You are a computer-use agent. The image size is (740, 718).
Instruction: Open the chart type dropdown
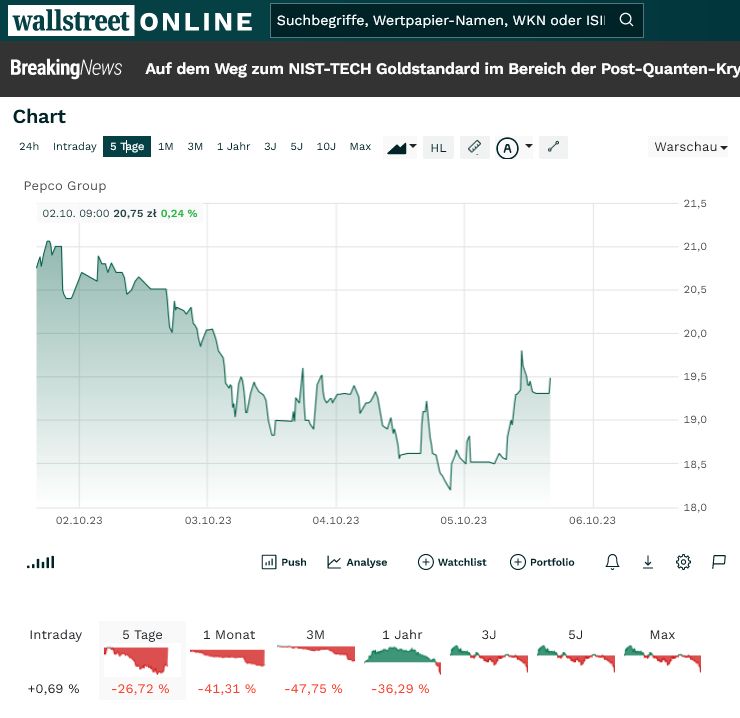click(x=402, y=147)
